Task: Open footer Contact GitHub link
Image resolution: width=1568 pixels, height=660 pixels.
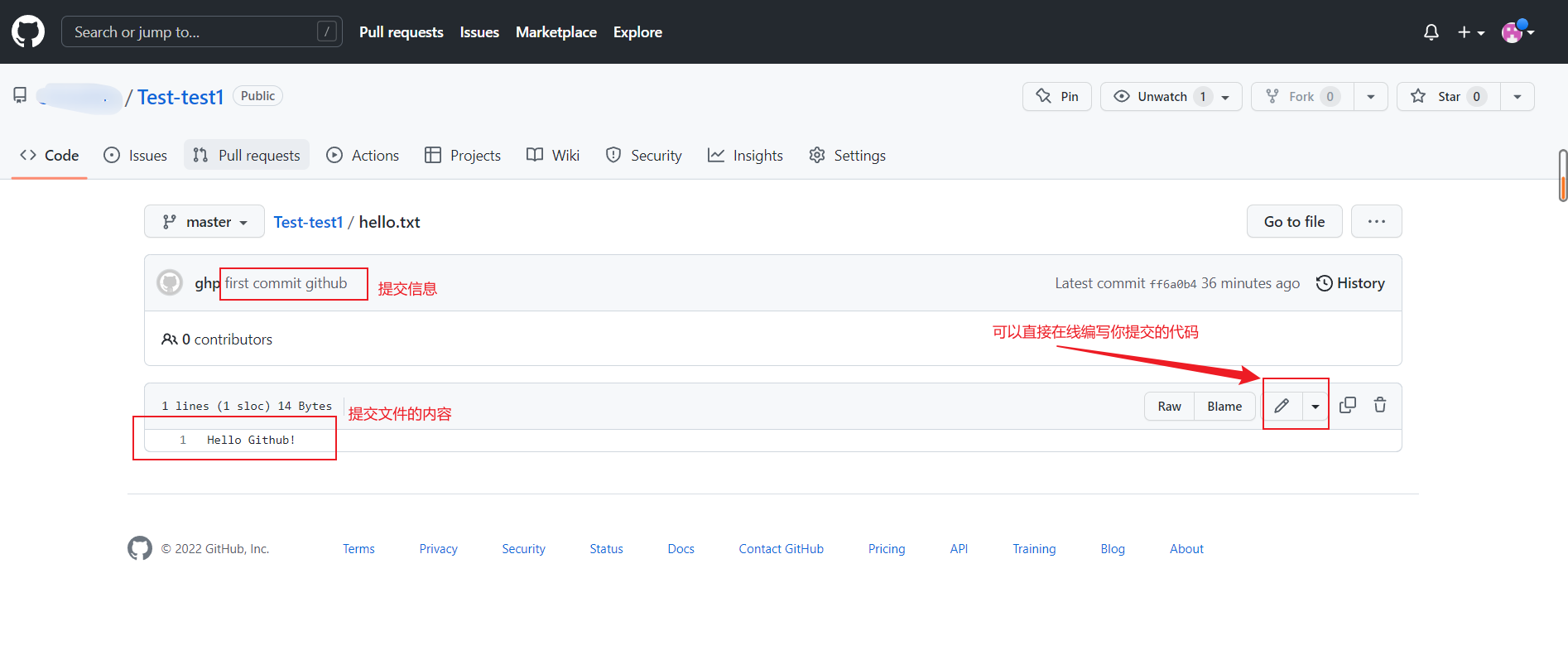Action: pos(781,549)
